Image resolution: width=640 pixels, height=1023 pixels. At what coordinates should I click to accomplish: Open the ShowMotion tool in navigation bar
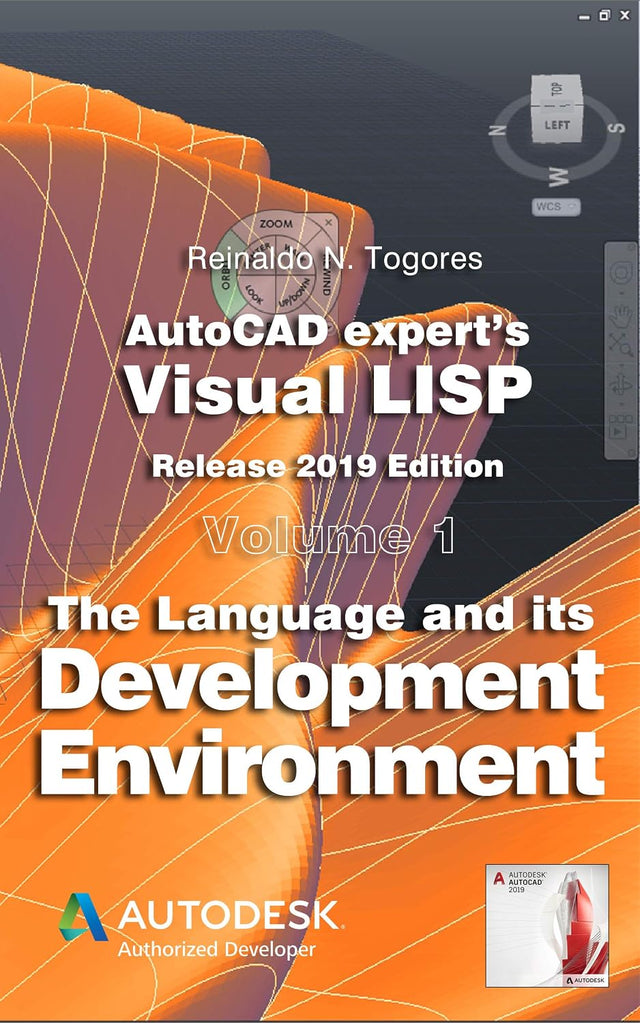tap(622, 427)
